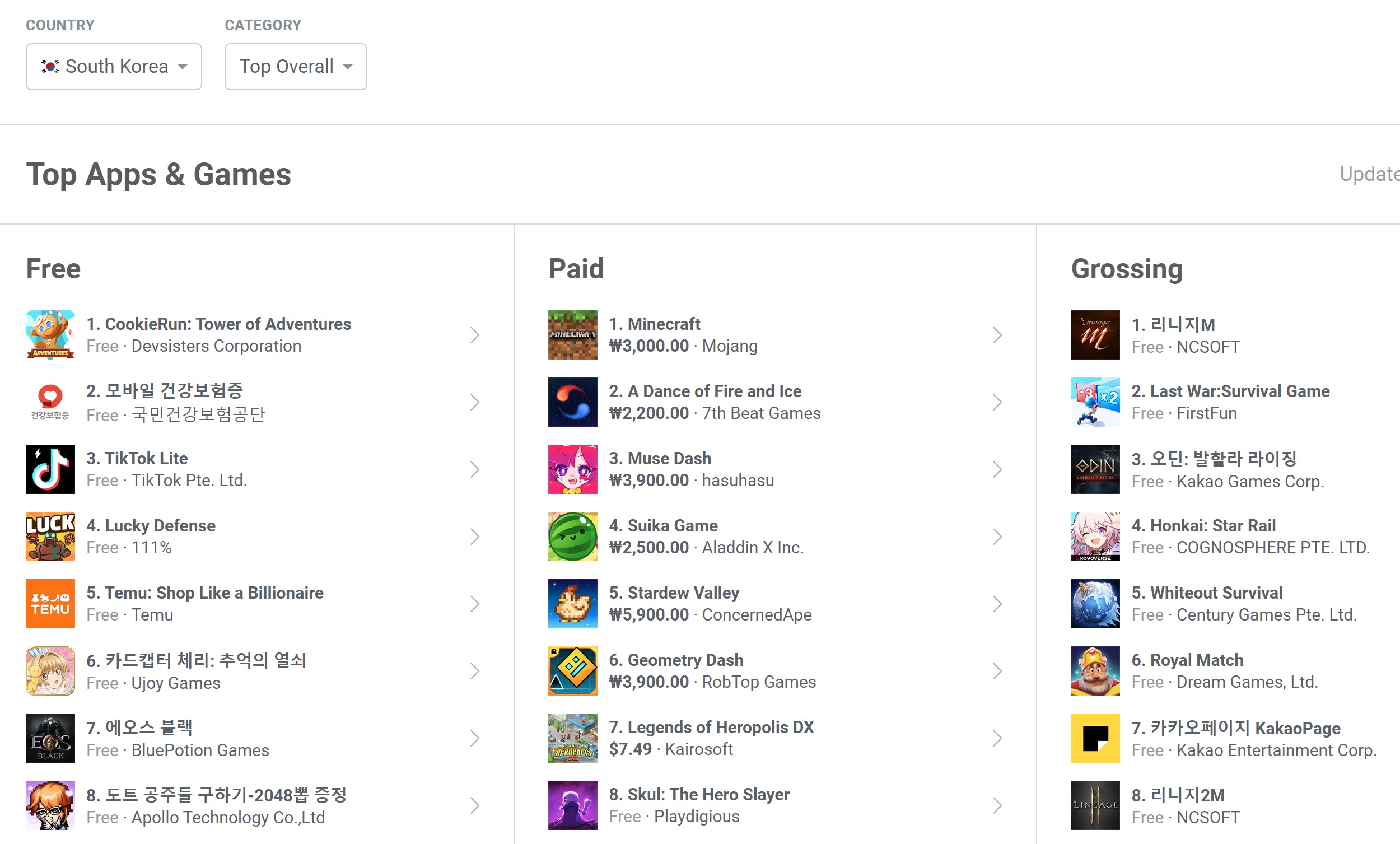Viewport: 1400px width, 844px height.
Task: Click the Lucky Defense app icon
Action: (x=50, y=536)
